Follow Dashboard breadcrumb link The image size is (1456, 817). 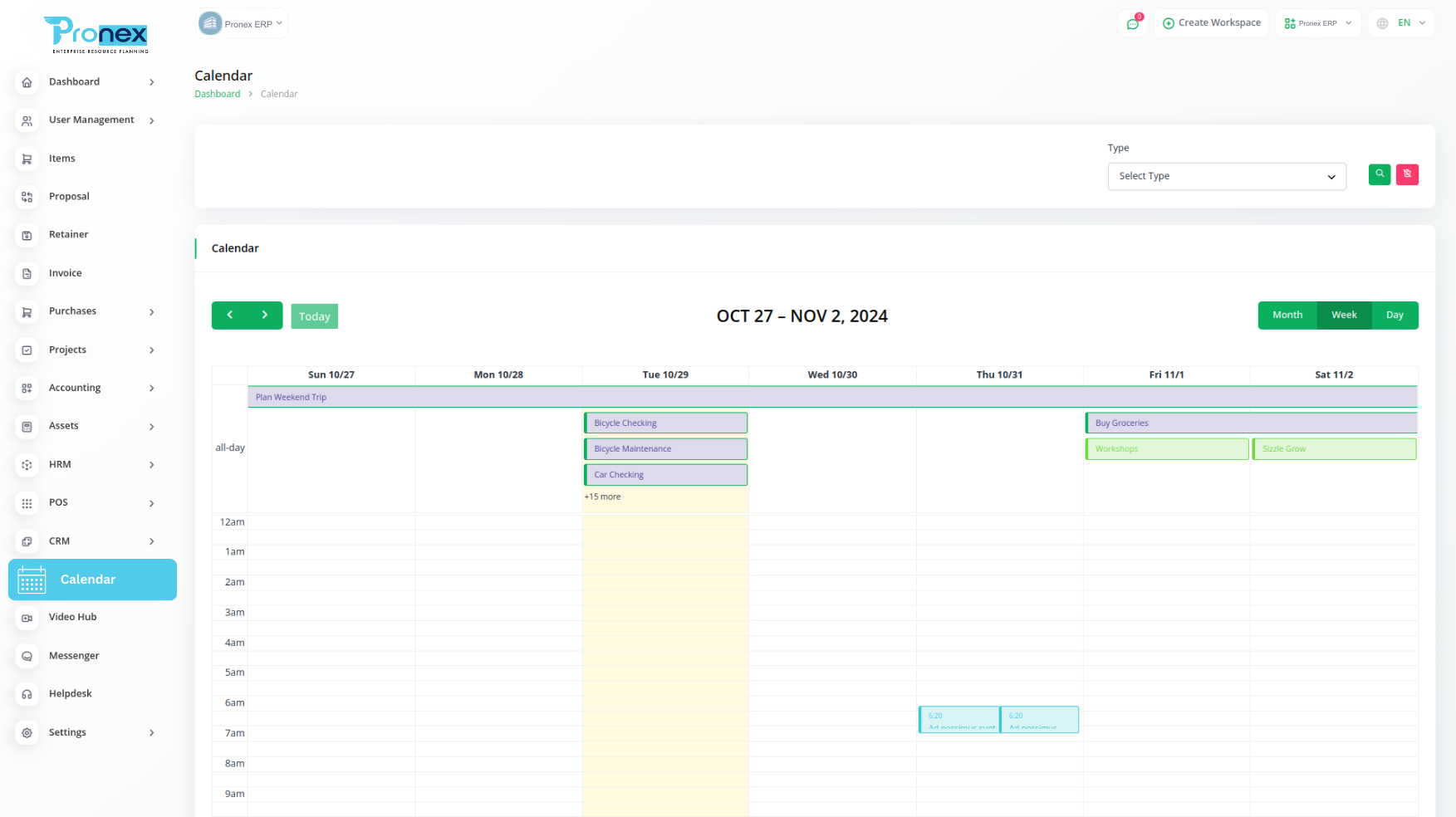tap(218, 94)
